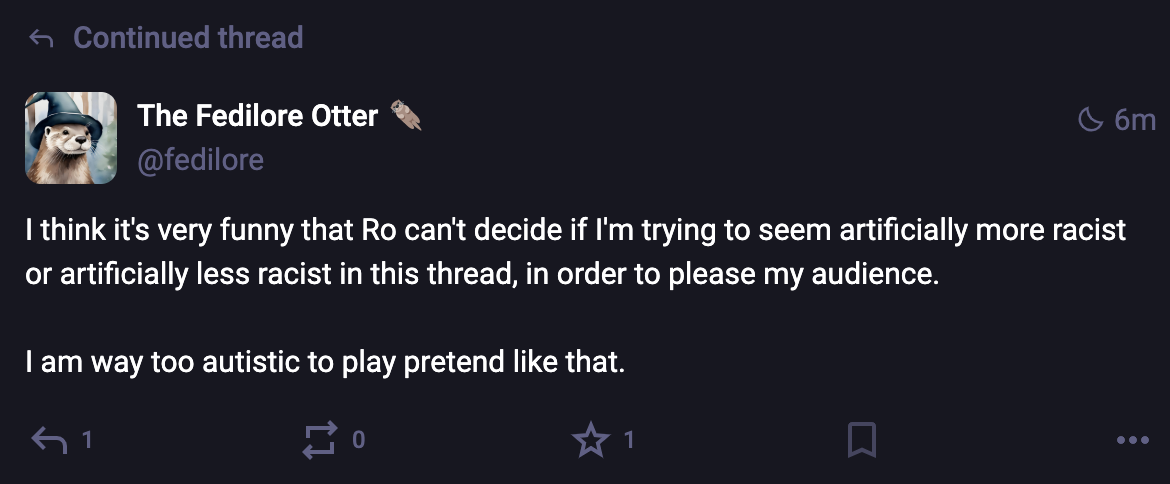Reply to the Fedilore Otter post
Screen dimensions: 1170x484
[49, 439]
